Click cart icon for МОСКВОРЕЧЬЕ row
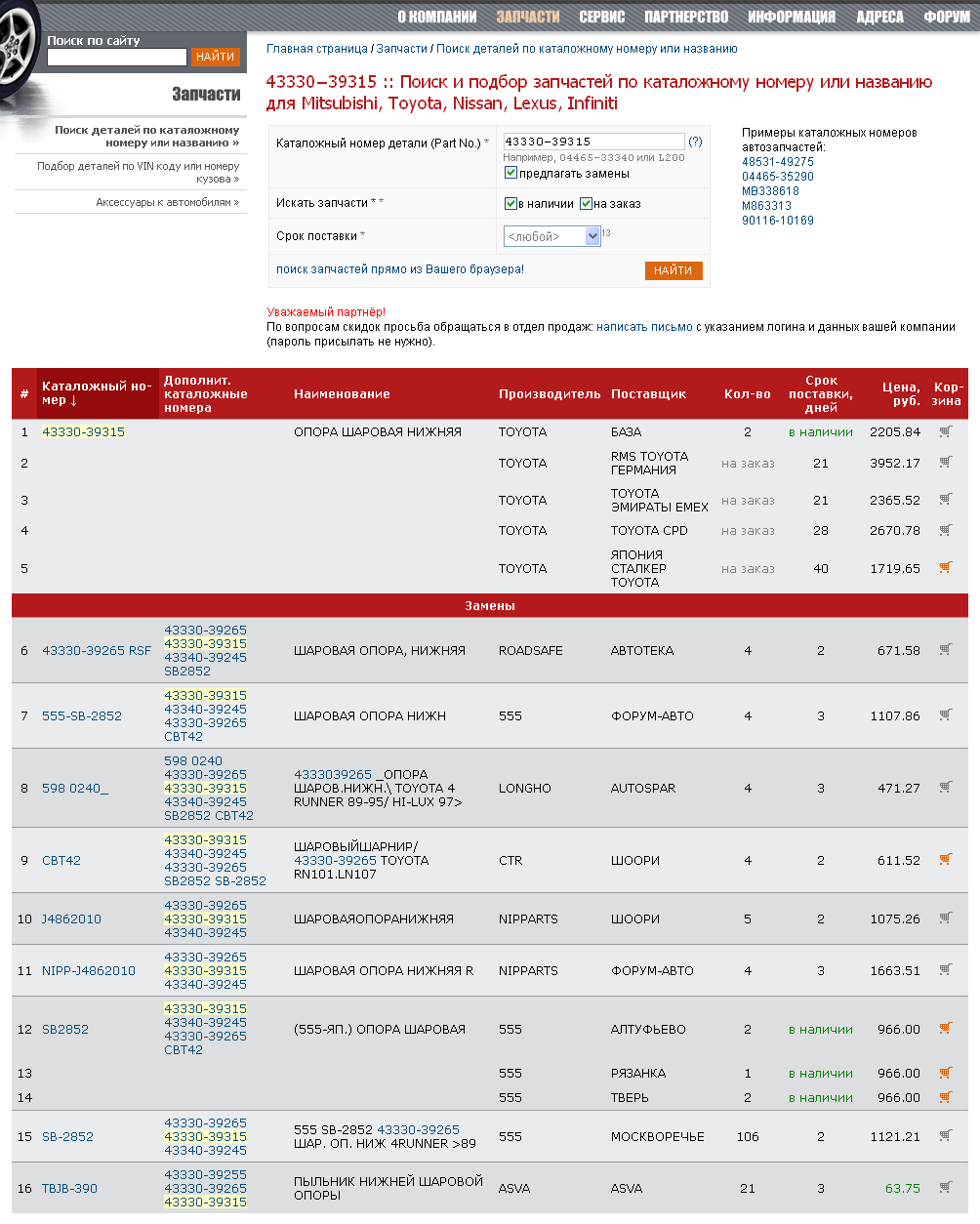This screenshot has width=980, height=1224. (x=945, y=1136)
